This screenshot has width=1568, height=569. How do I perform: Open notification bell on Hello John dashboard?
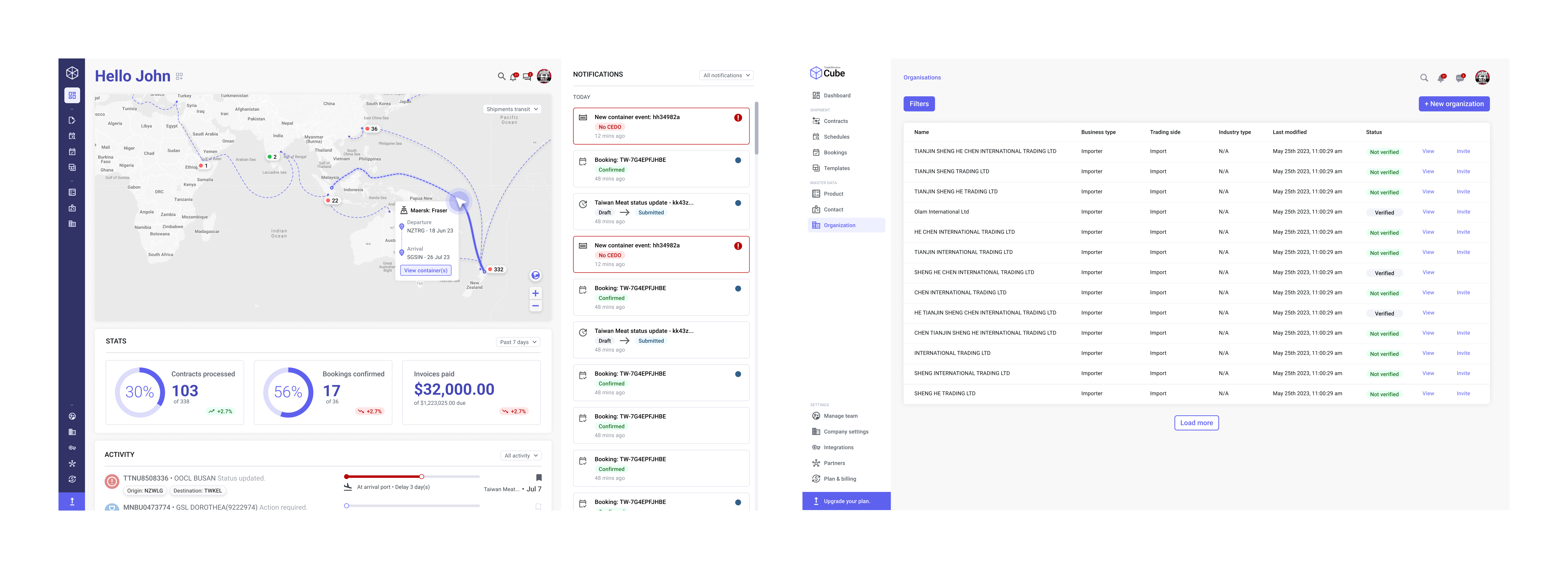514,77
